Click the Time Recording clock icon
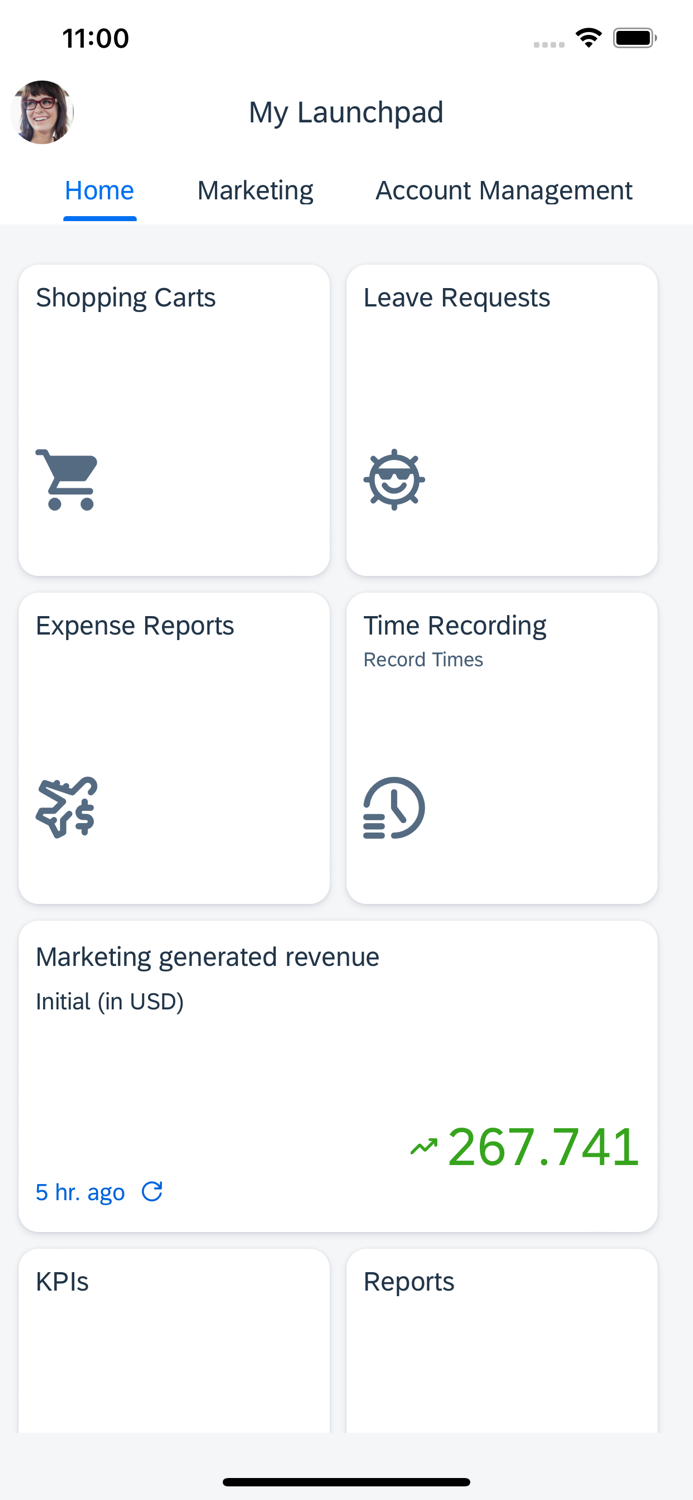The image size is (693, 1500). point(393,808)
